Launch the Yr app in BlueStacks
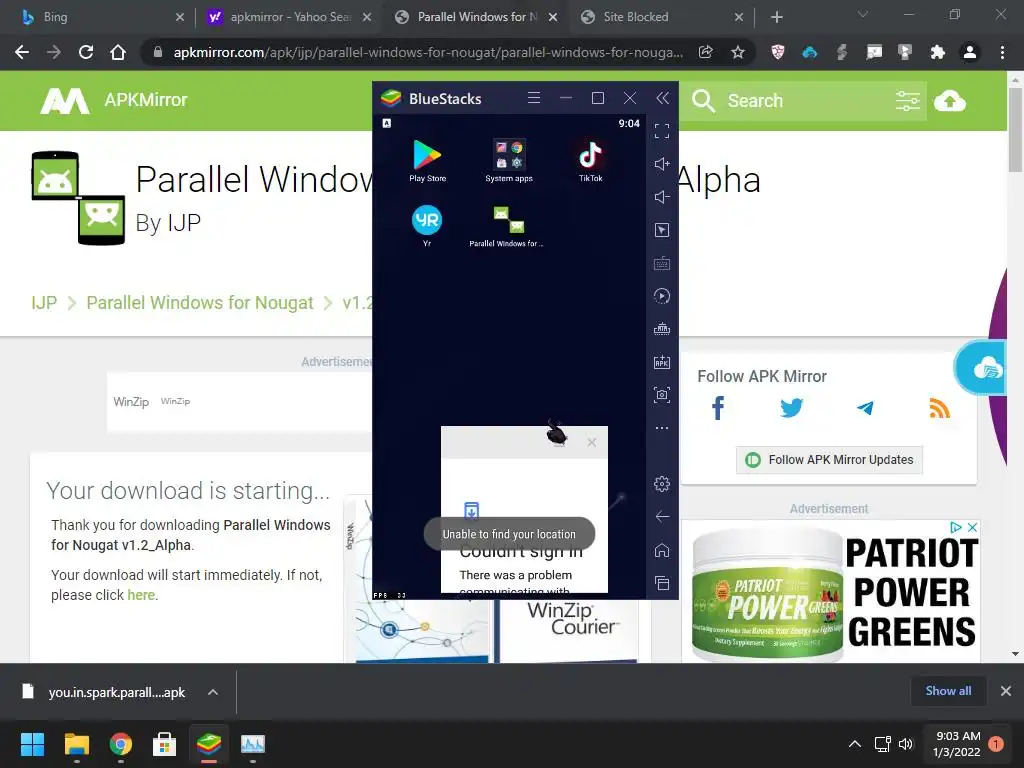This screenshot has width=1024, height=768. (427, 225)
